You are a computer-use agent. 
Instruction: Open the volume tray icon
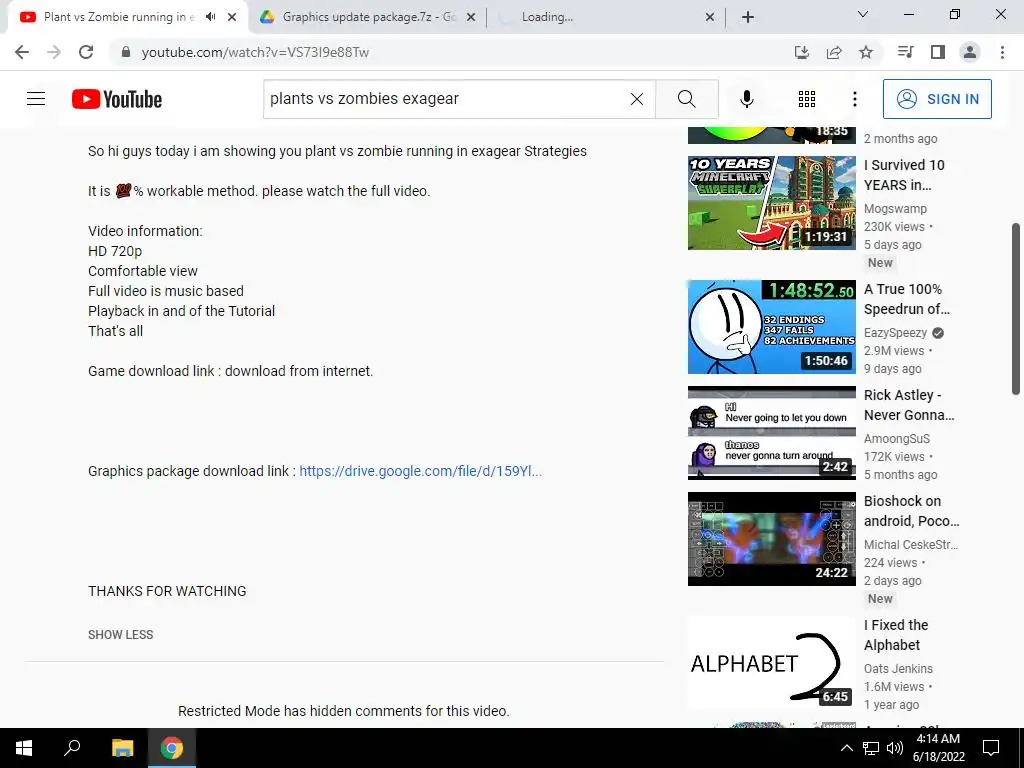pyautogui.click(x=895, y=748)
